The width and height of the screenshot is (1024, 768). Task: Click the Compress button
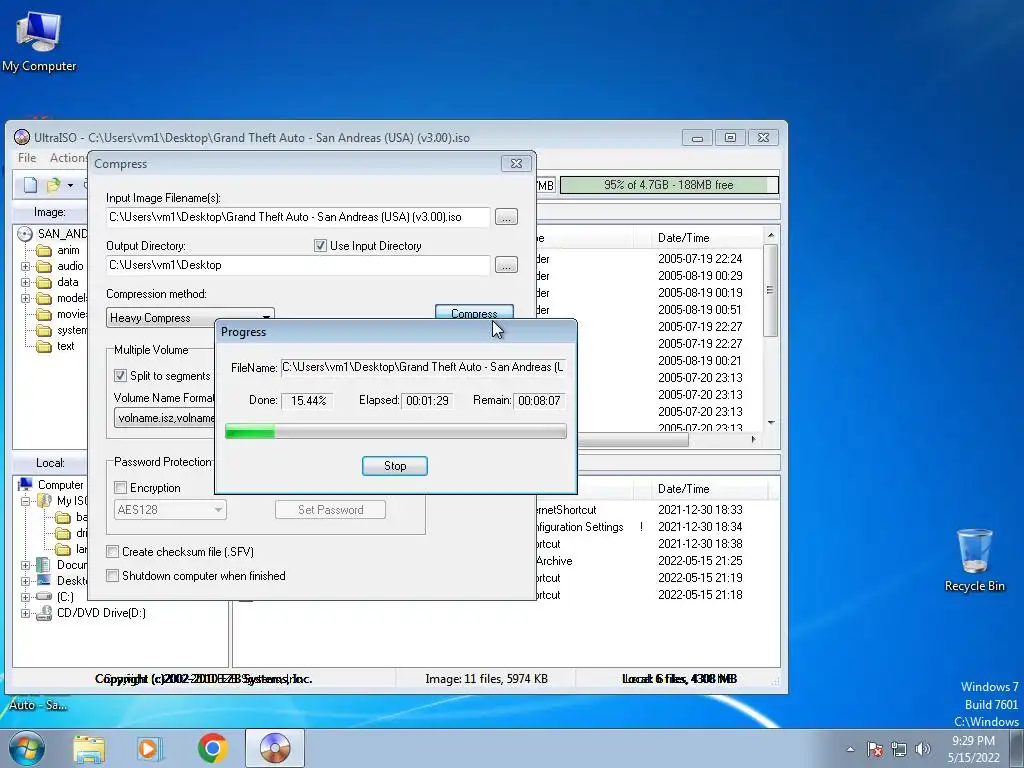click(474, 312)
